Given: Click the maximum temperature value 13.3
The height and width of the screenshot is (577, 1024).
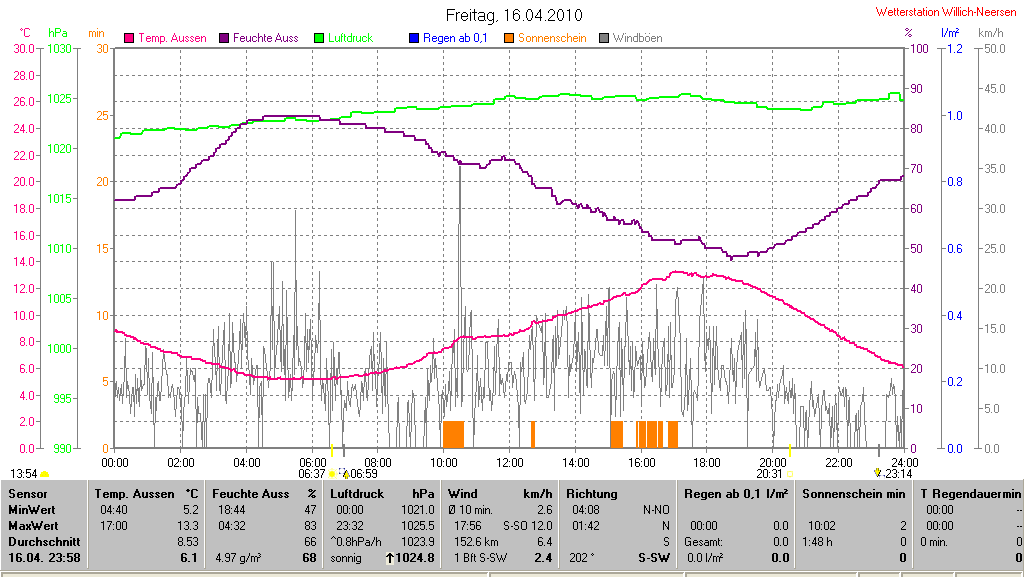Looking at the screenshot, I should point(188,526).
